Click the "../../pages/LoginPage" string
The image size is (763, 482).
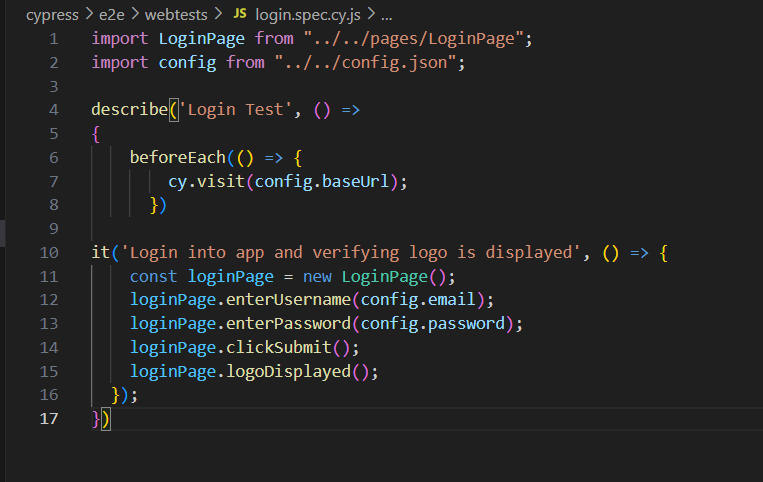[414, 39]
